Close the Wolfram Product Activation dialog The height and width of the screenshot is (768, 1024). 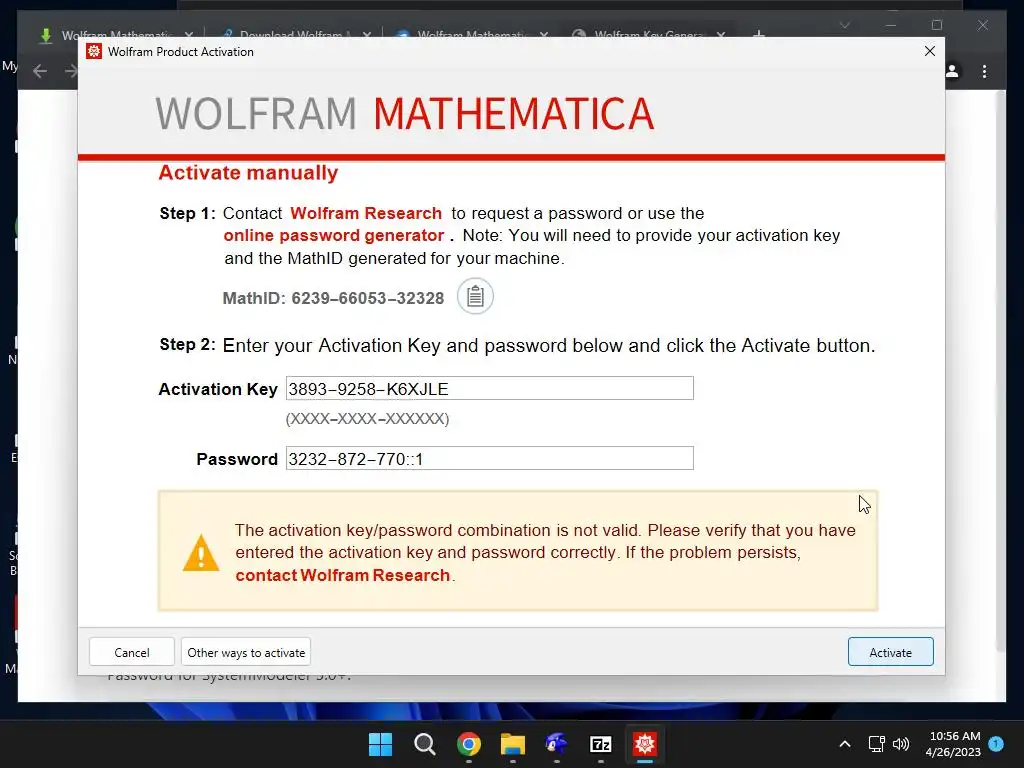pos(930,51)
